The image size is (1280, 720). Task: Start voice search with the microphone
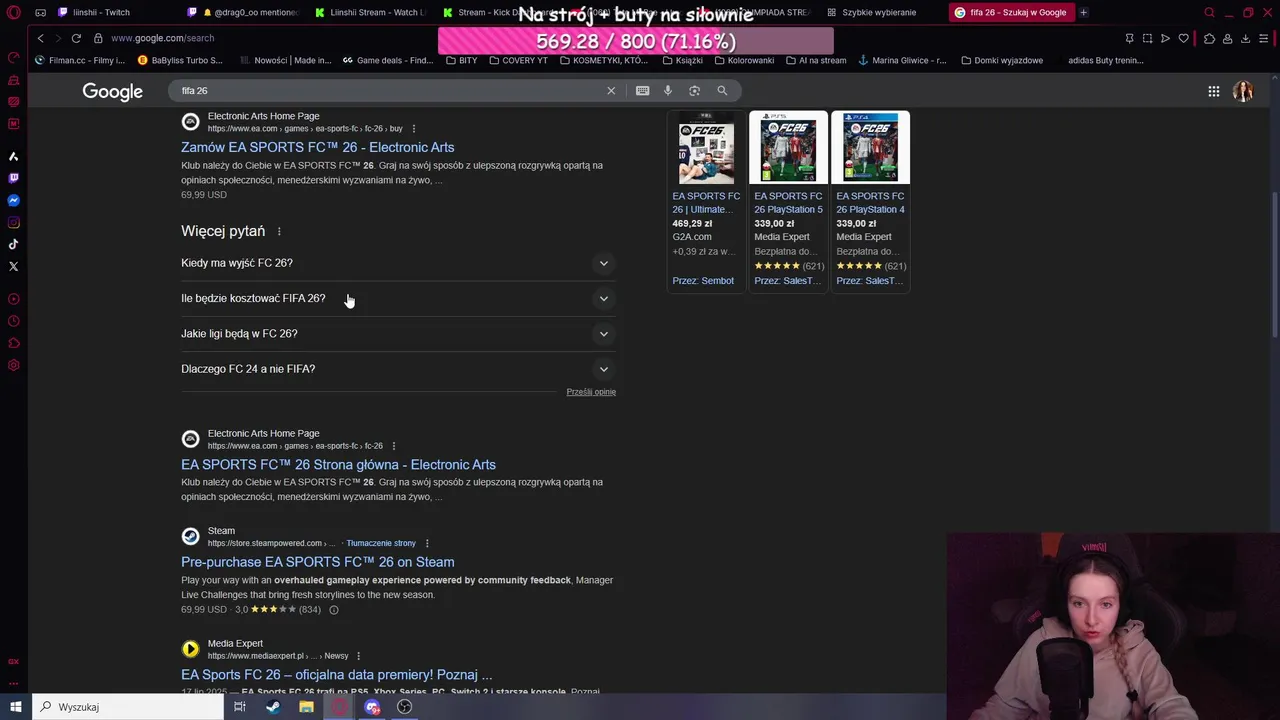[668, 91]
